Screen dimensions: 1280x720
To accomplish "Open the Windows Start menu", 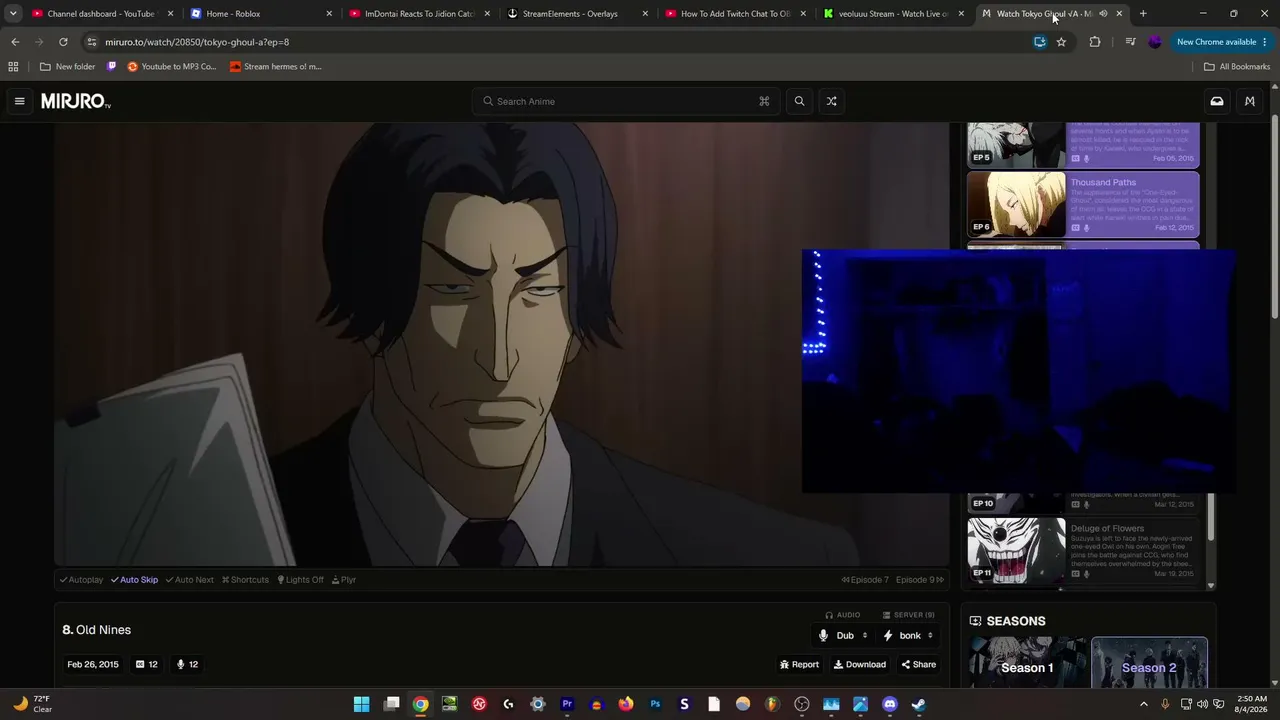I will 361,704.
